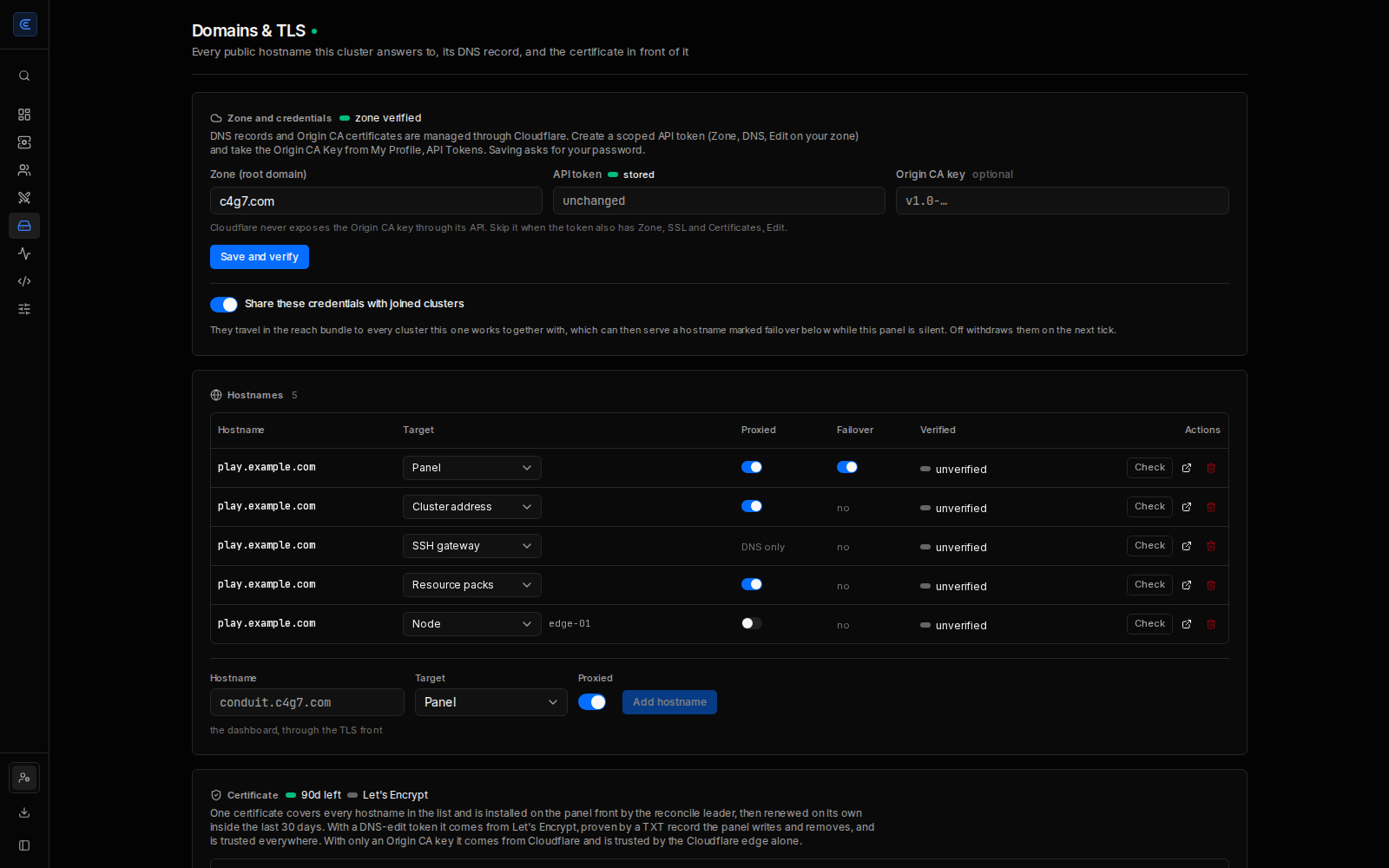This screenshot has height=868, width=1389.
Task: Click the Origin CA key field
Action: coord(1063,201)
